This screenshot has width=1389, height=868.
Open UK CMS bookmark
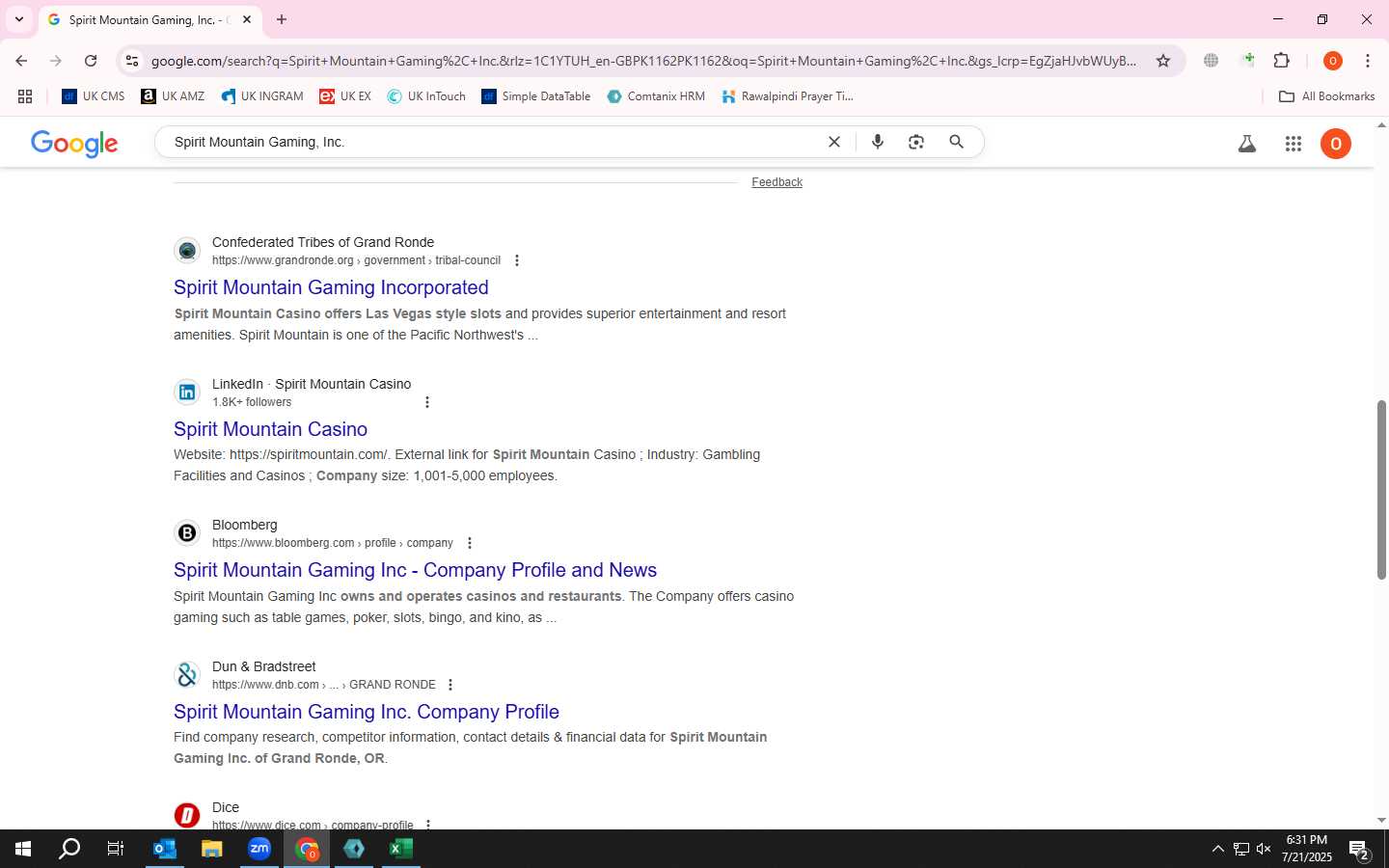(x=94, y=96)
